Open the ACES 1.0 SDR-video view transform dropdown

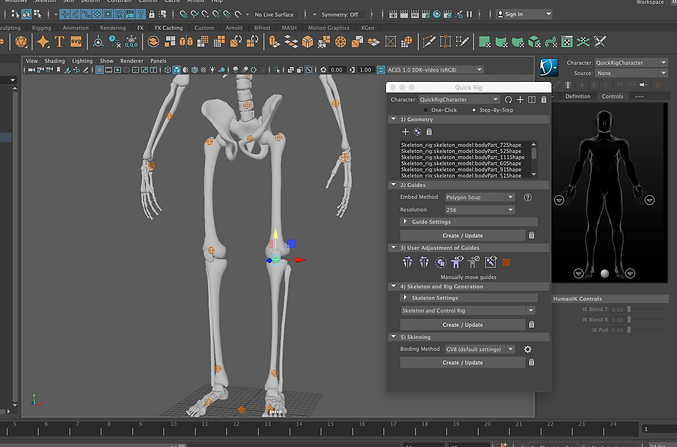[x=435, y=70]
